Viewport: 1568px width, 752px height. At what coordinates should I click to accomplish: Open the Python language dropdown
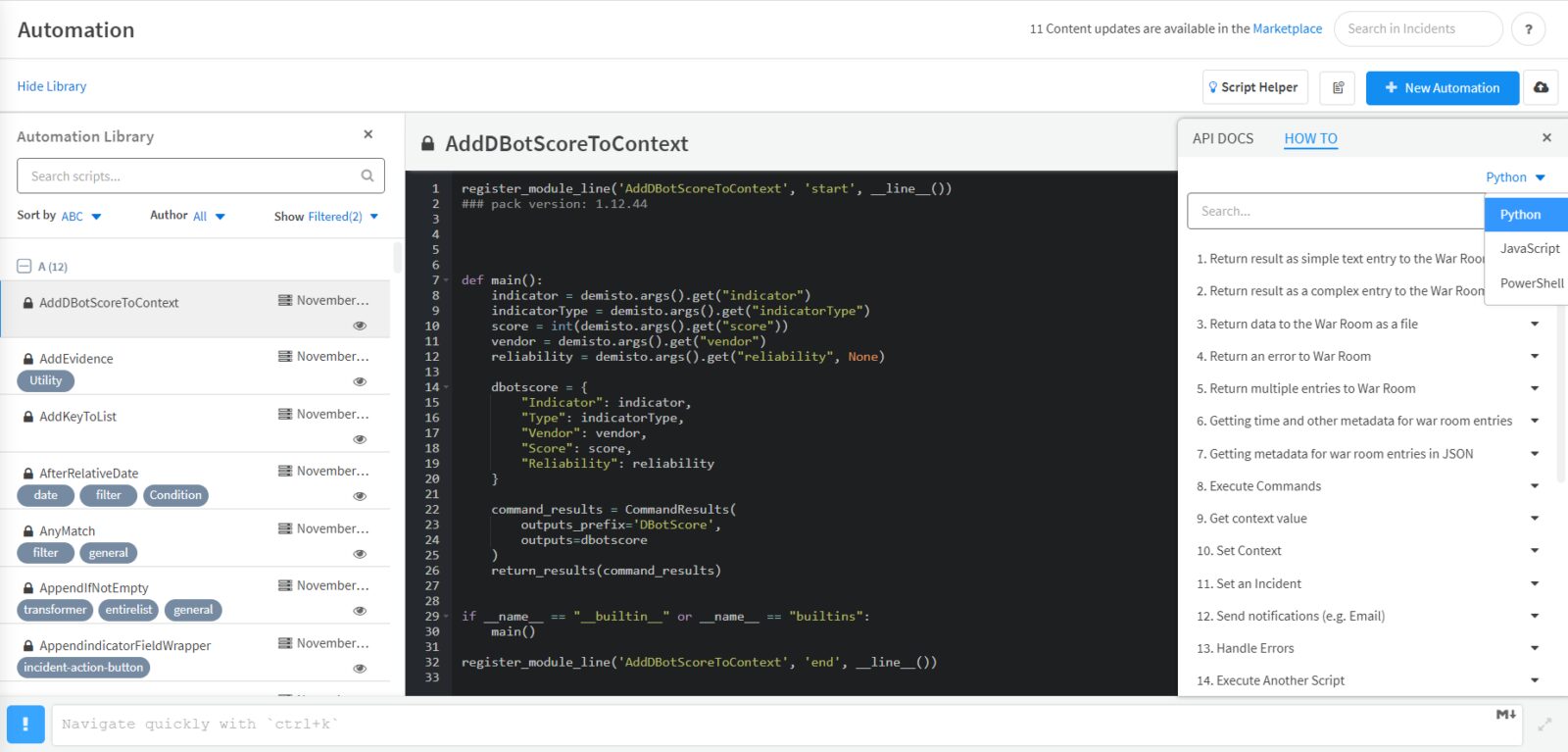1515,177
